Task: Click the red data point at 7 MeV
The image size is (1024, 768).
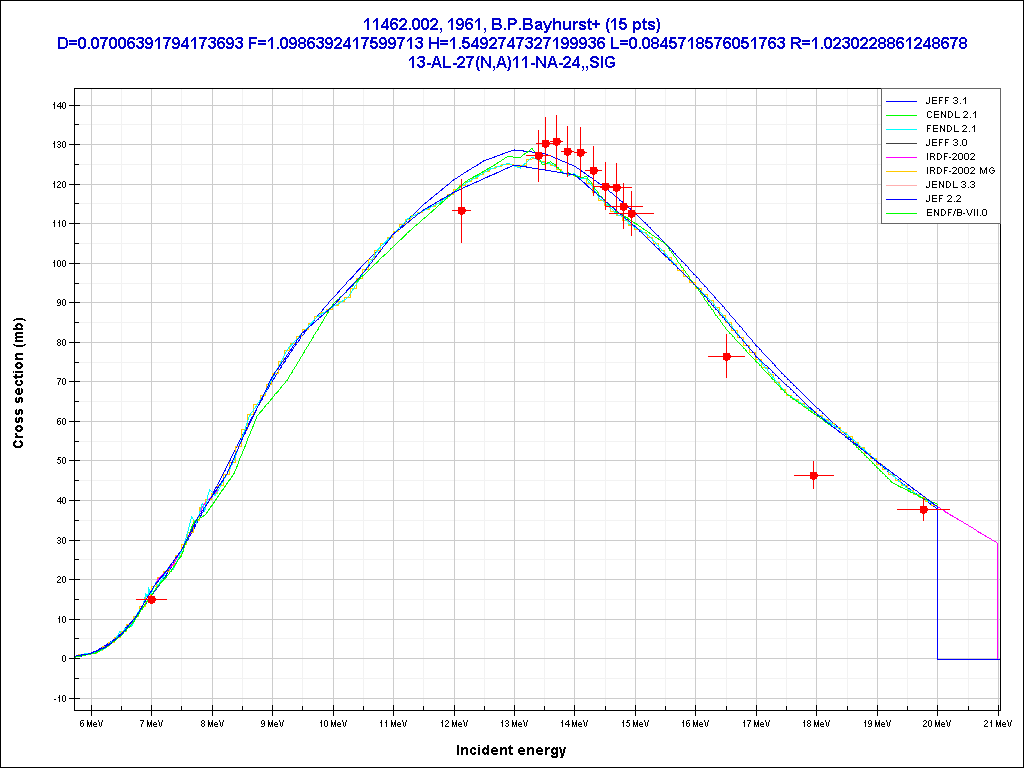Action: click(x=151, y=599)
